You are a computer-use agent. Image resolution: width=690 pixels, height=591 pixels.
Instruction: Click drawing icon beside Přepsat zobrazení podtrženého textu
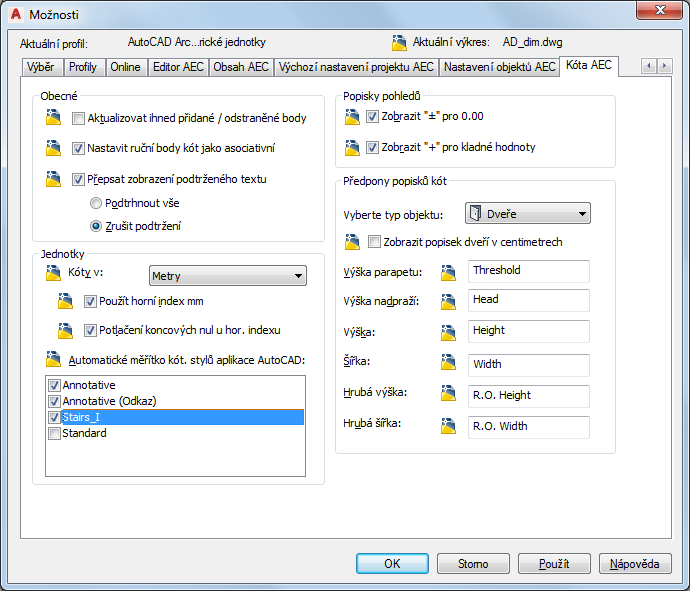click(x=53, y=179)
